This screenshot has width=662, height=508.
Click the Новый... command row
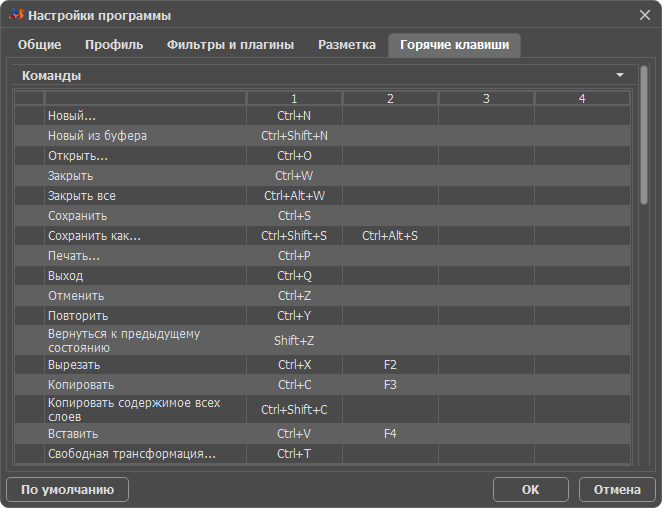point(323,116)
